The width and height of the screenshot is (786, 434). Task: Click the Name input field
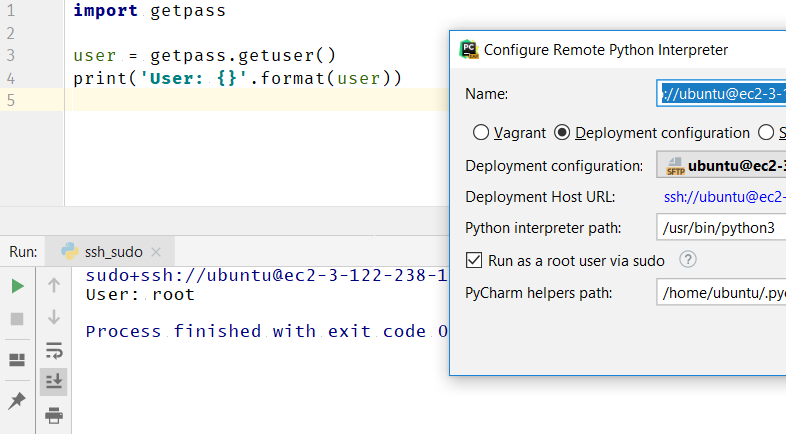click(721, 93)
